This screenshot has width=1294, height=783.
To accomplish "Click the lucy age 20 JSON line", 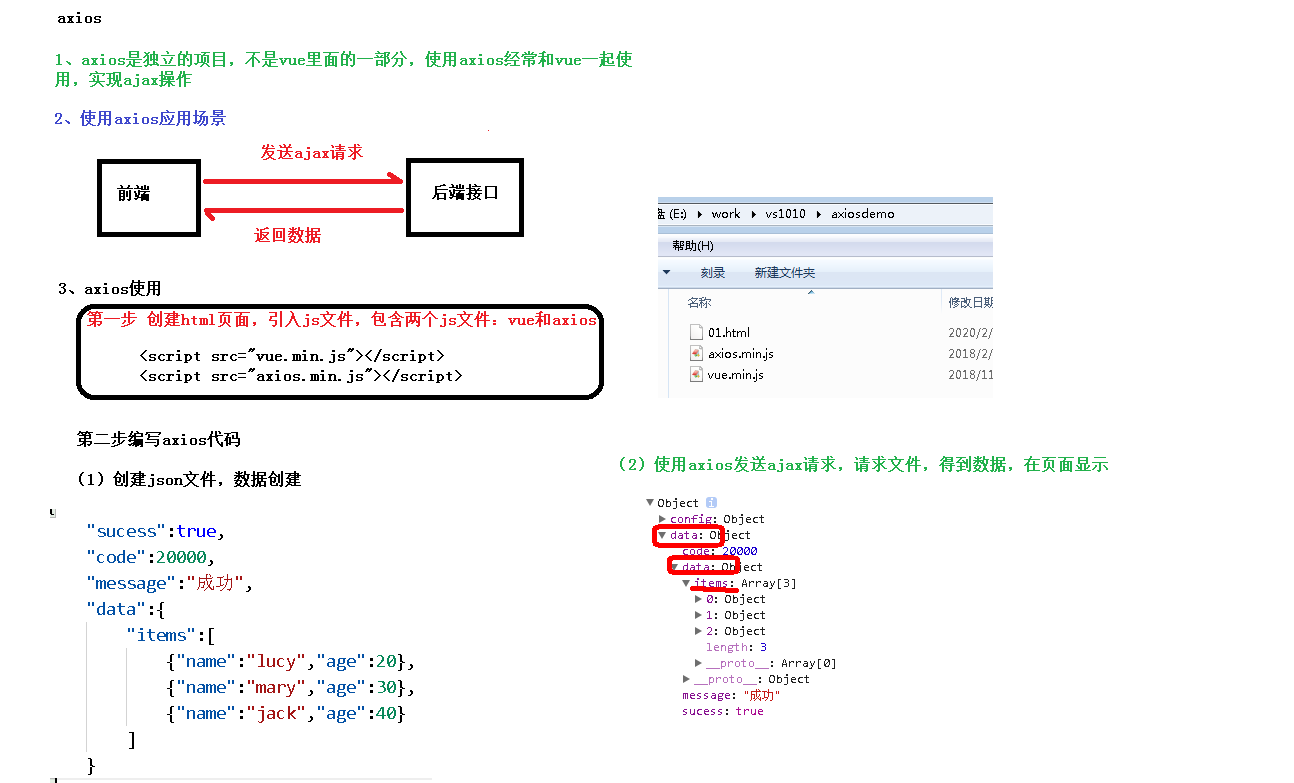I will 289,661.
